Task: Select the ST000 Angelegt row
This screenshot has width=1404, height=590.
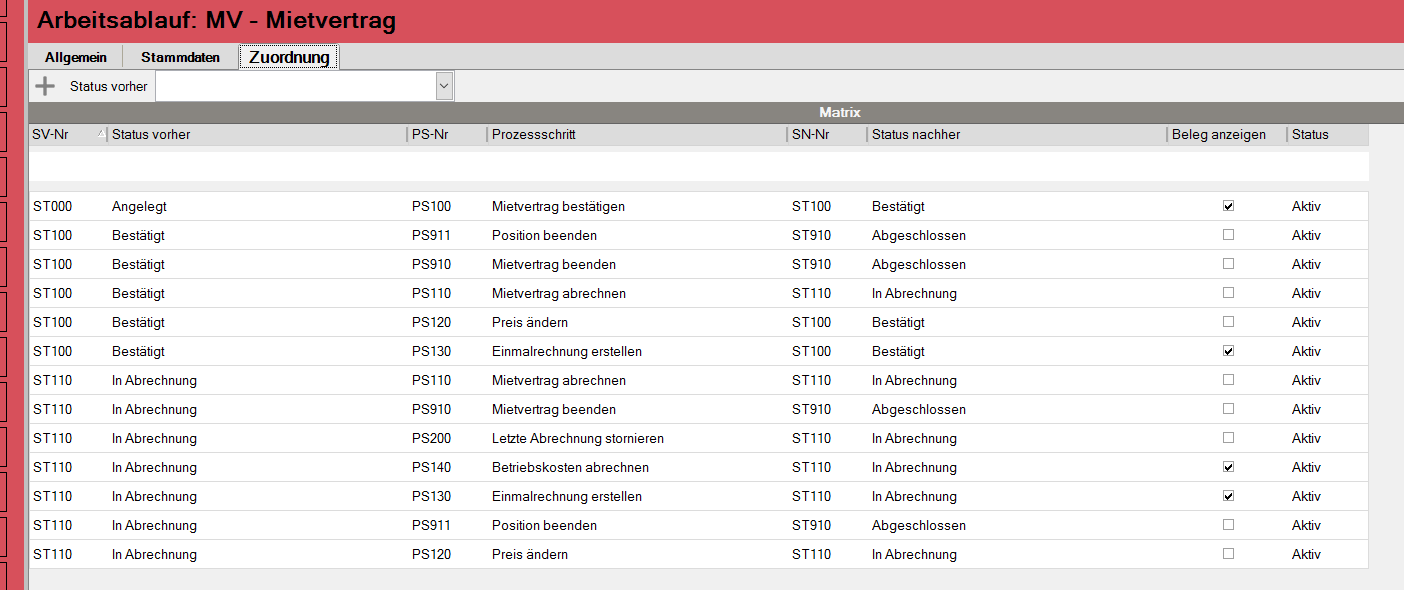Action: point(139,207)
